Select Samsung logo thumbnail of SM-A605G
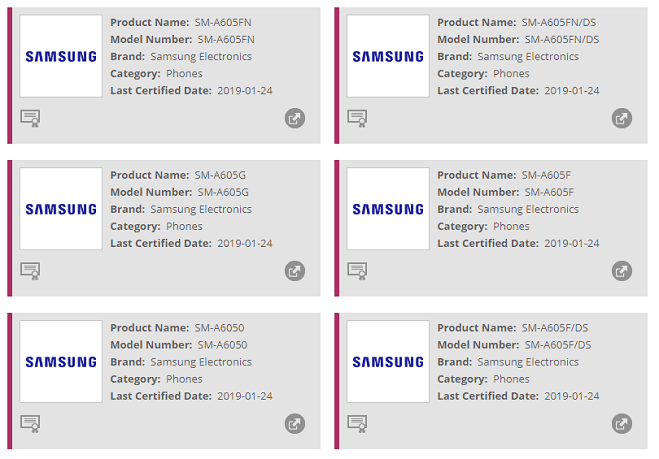The height and width of the screenshot is (459, 659). pos(61,209)
